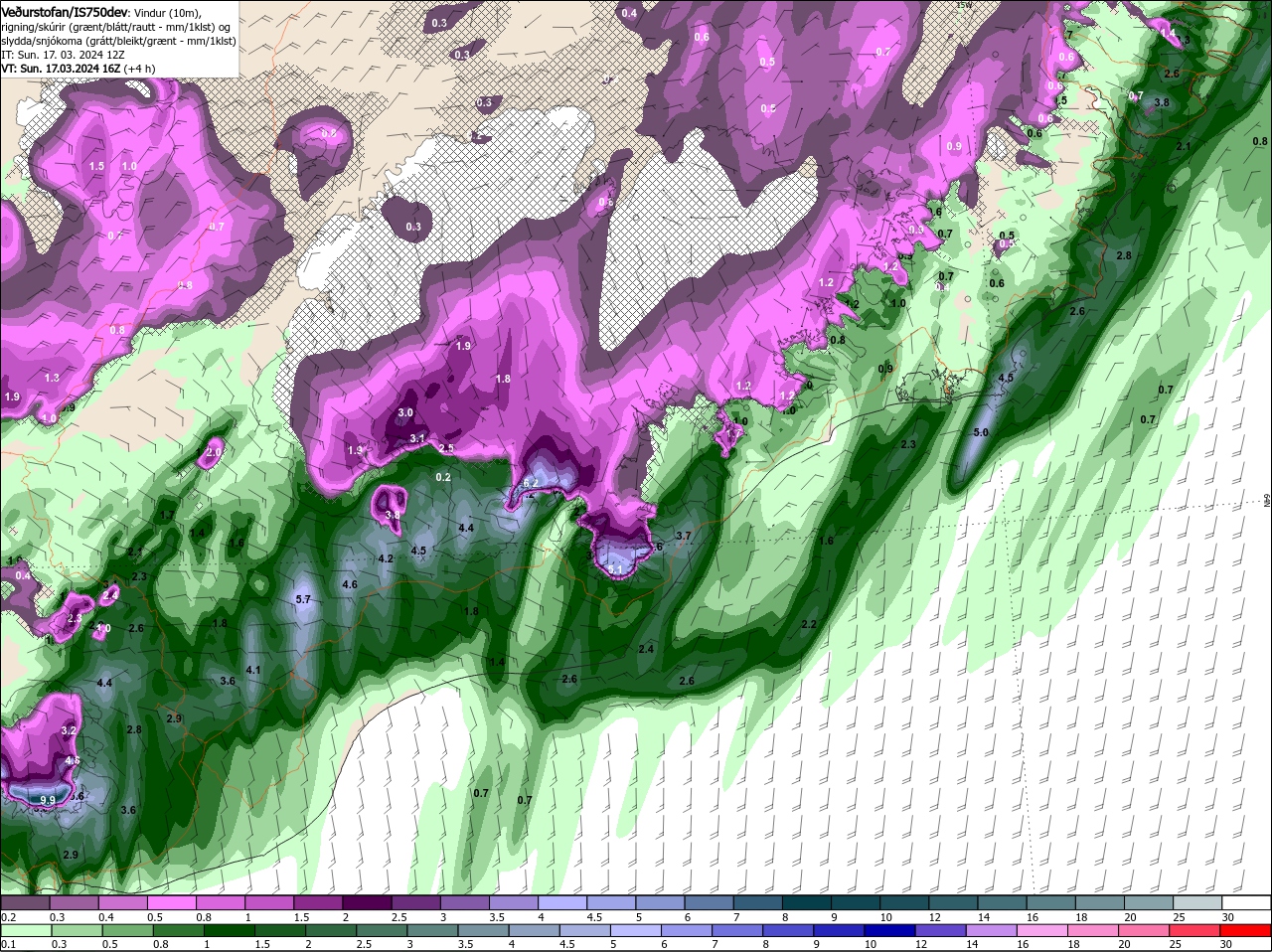The image size is (1272, 952).
Task: Click the white swatch labeled 30 in the upper legend row
Action: (x=1247, y=903)
